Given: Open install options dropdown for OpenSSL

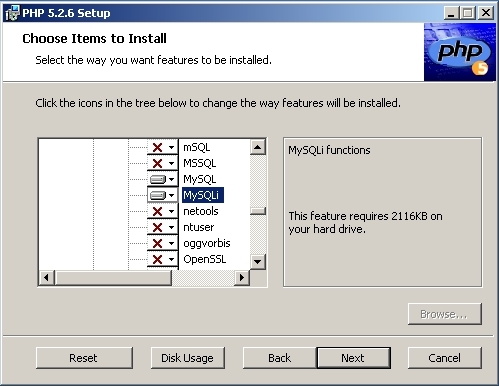Looking at the screenshot, I should click(x=171, y=259).
